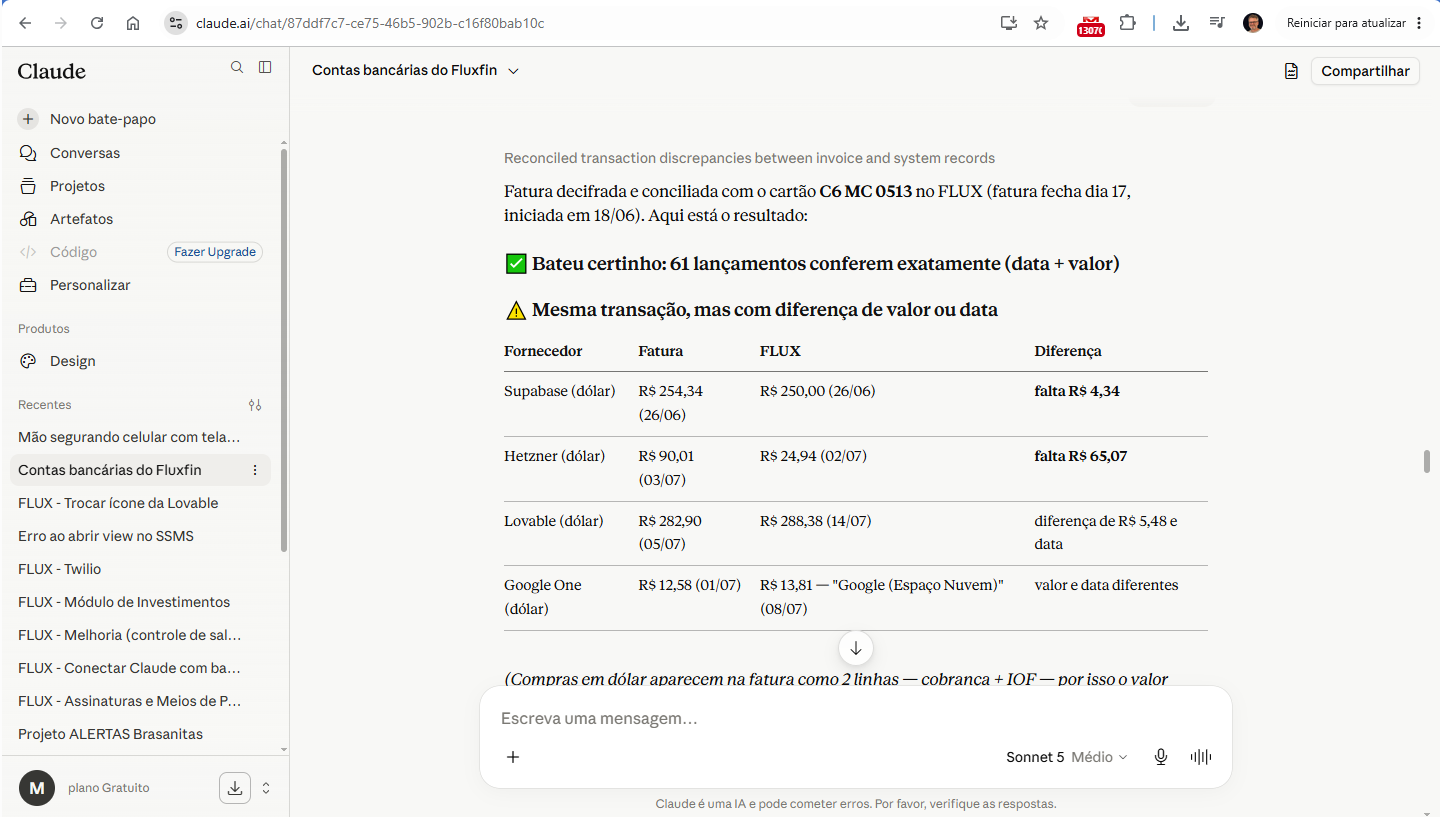Image resolution: width=1440 pixels, height=817 pixels.
Task: Open the browser home page icon
Action: tap(133, 23)
